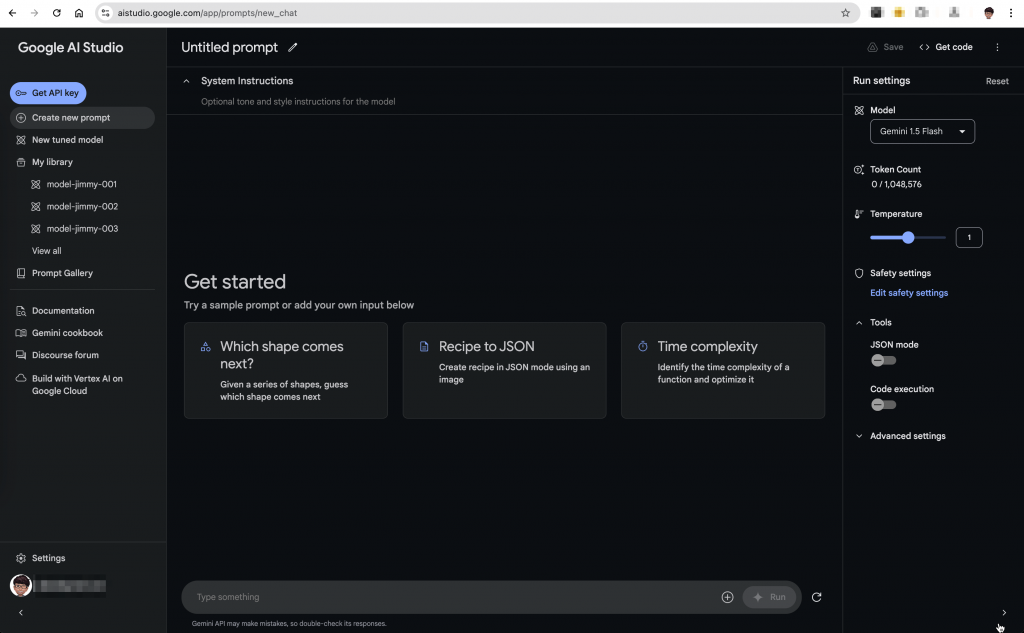This screenshot has width=1024, height=633.
Task: Toggle JSON mode switch
Action: (884, 361)
